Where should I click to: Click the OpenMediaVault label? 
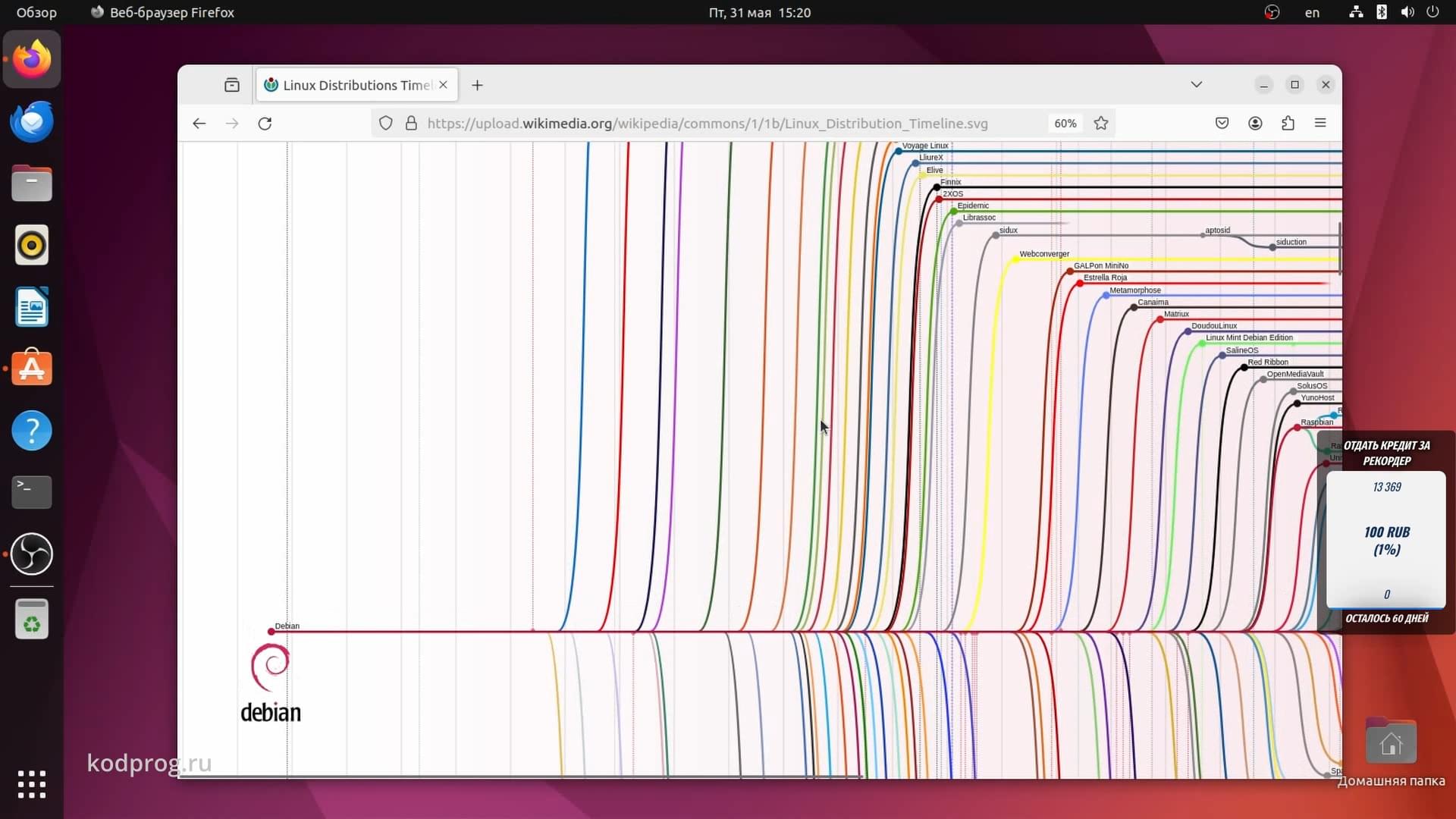coord(1294,374)
